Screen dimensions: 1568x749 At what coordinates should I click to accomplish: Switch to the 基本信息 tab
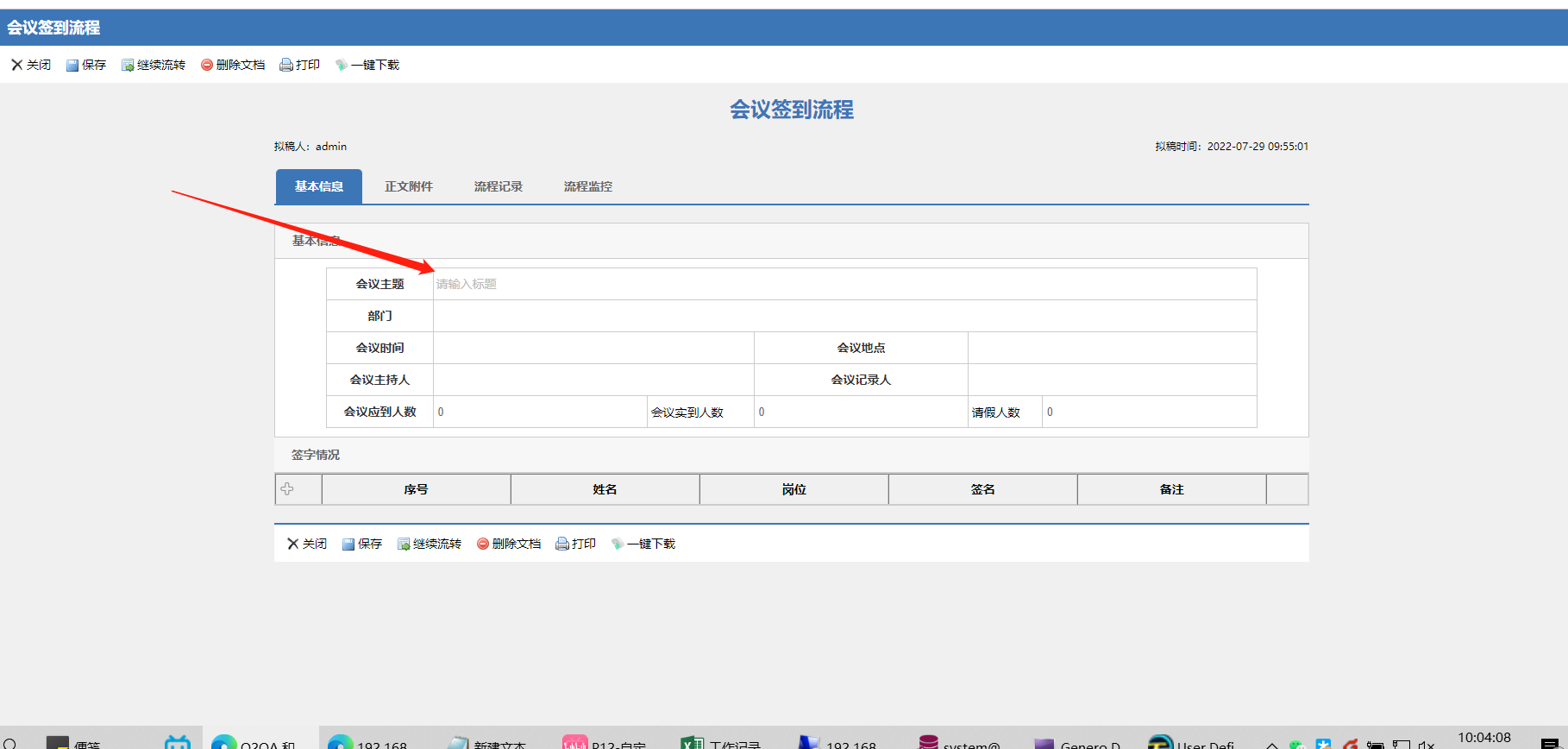pos(319,186)
